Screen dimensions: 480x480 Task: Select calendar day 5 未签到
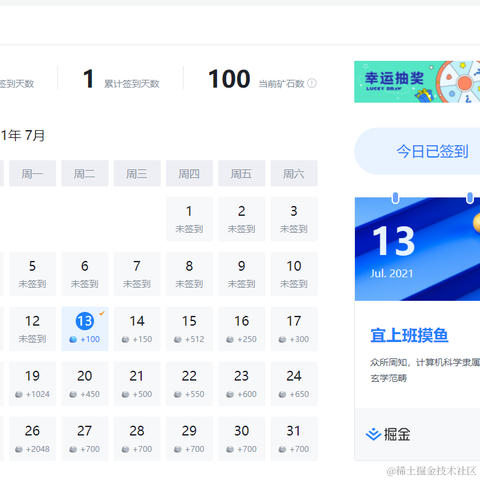pyautogui.click(x=32, y=274)
